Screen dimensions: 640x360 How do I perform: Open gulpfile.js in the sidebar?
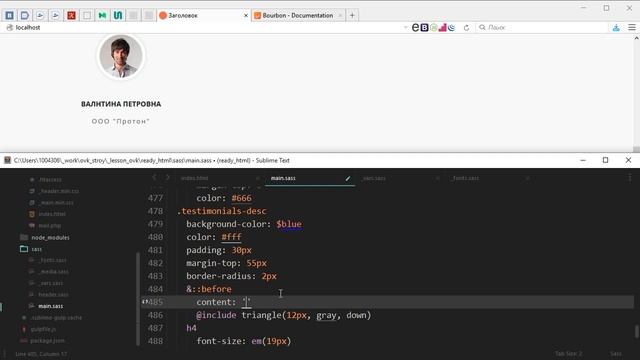pyautogui.click(x=44, y=329)
